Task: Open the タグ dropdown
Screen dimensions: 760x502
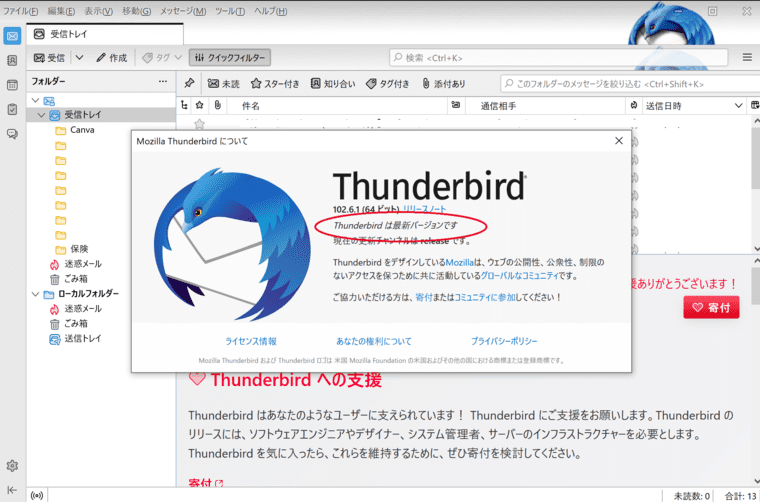Action: tap(162, 58)
